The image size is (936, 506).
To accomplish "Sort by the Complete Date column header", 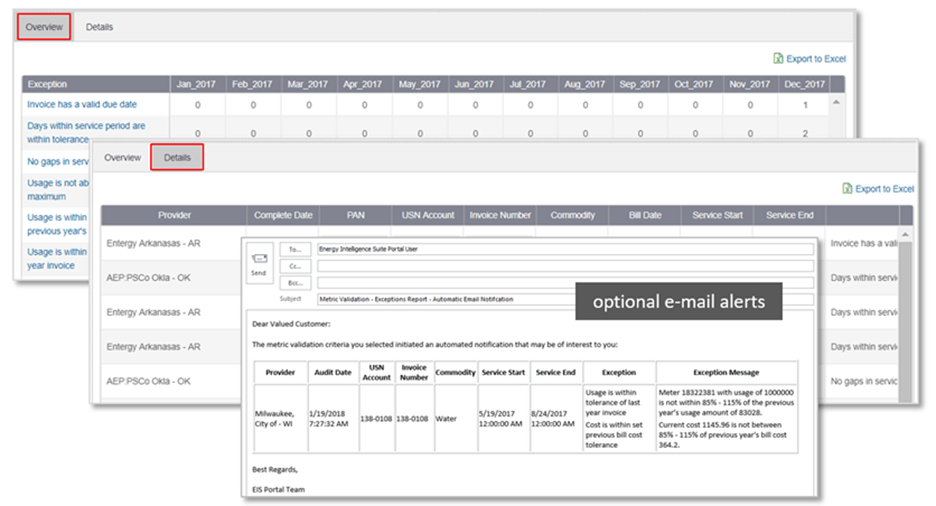I will [x=283, y=215].
